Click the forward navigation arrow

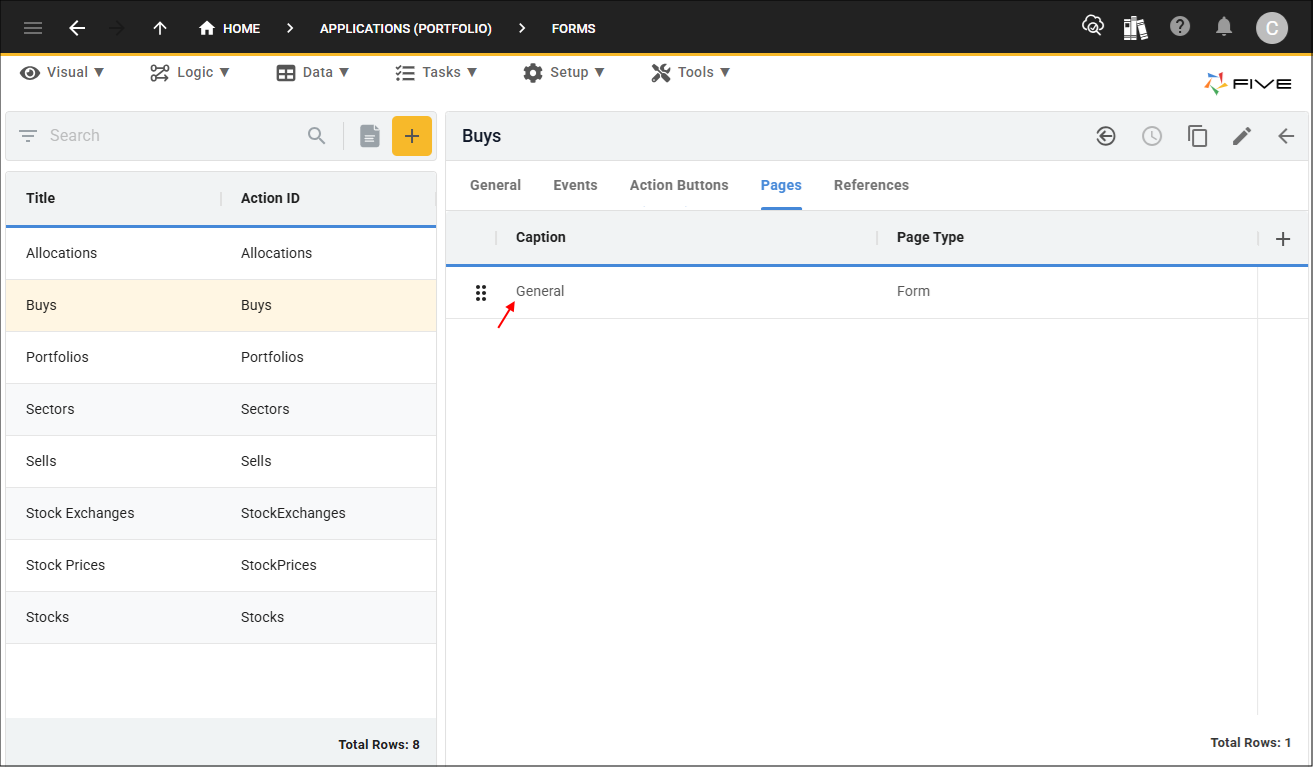[x=117, y=28]
